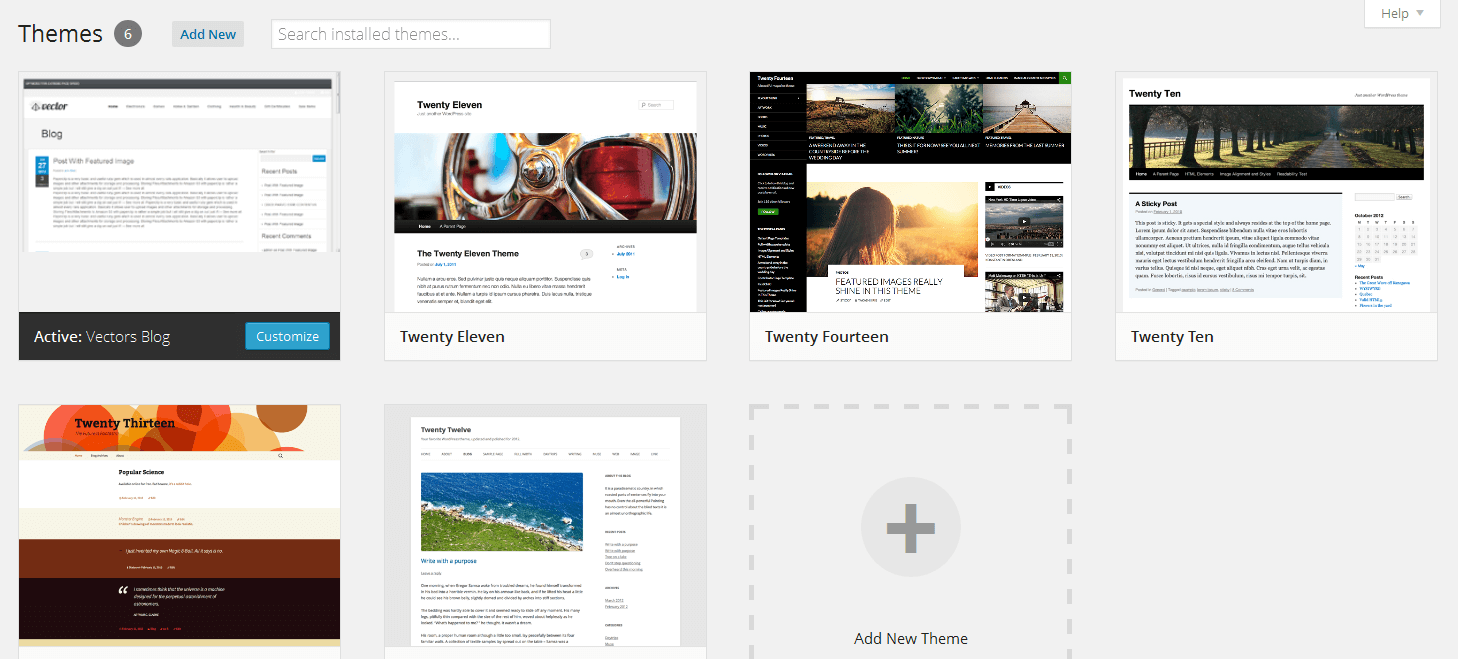Select the Twenty Ten theme screenshot

[x=1277, y=192]
